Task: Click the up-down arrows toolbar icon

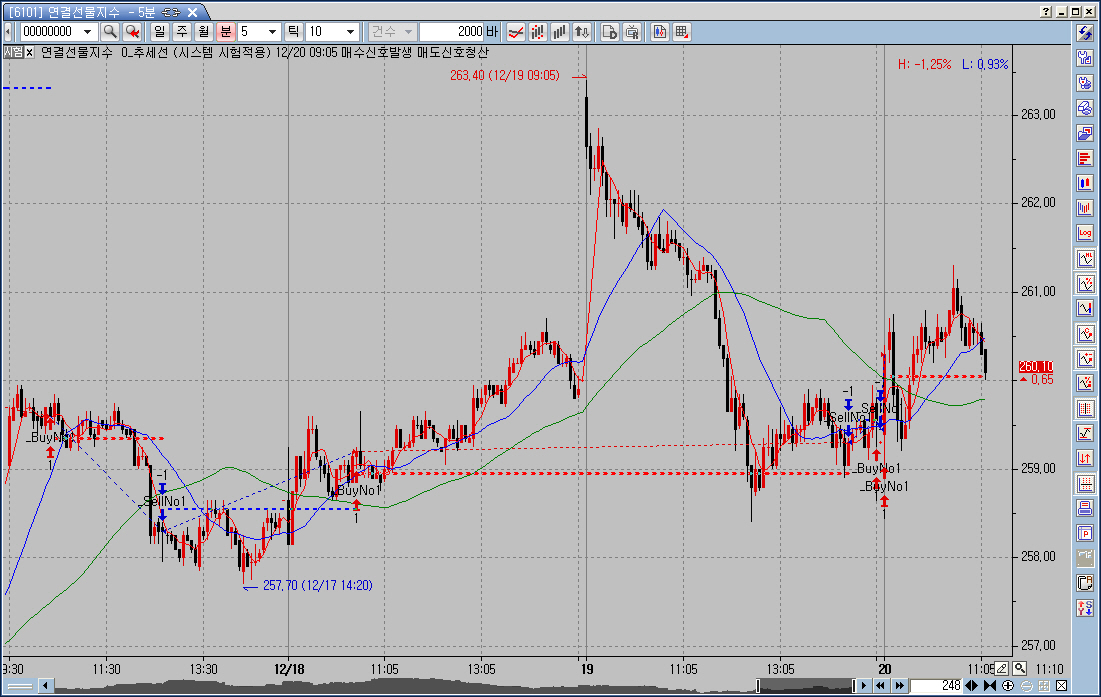Action: click(581, 32)
